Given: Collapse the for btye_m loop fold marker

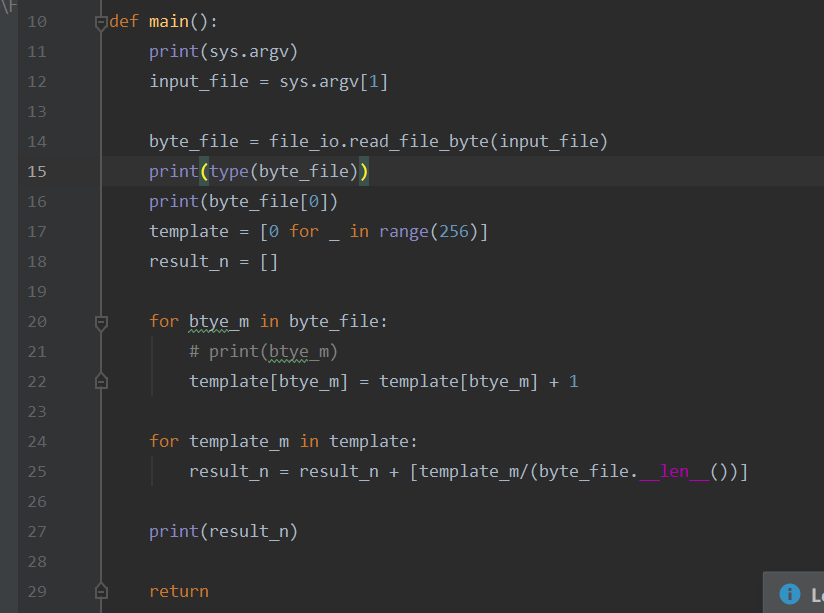Looking at the screenshot, I should click(101, 323).
